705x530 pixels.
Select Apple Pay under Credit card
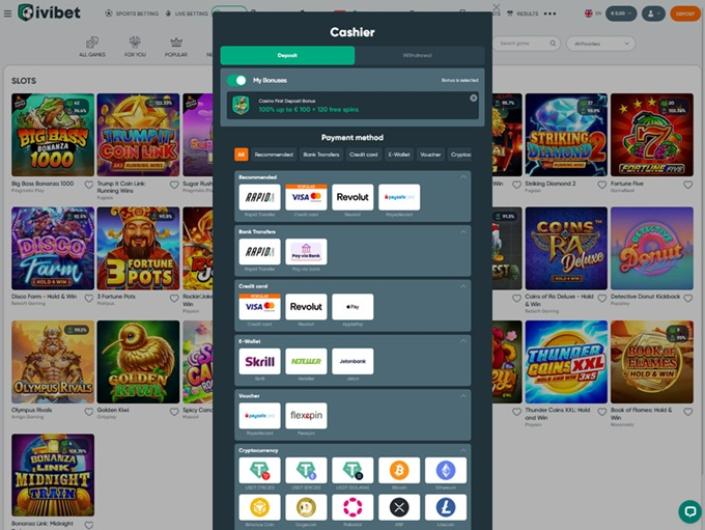(x=352, y=307)
